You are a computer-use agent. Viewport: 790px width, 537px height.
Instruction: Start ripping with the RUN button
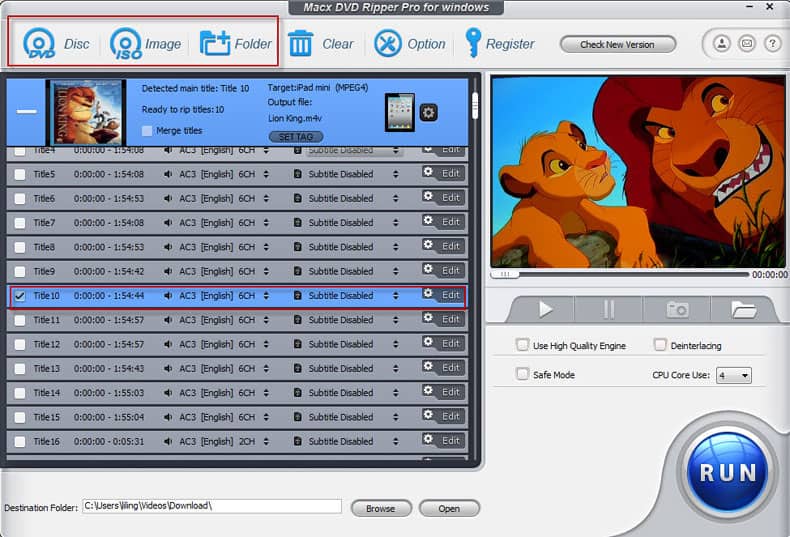pyautogui.click(x=728, y=472)
